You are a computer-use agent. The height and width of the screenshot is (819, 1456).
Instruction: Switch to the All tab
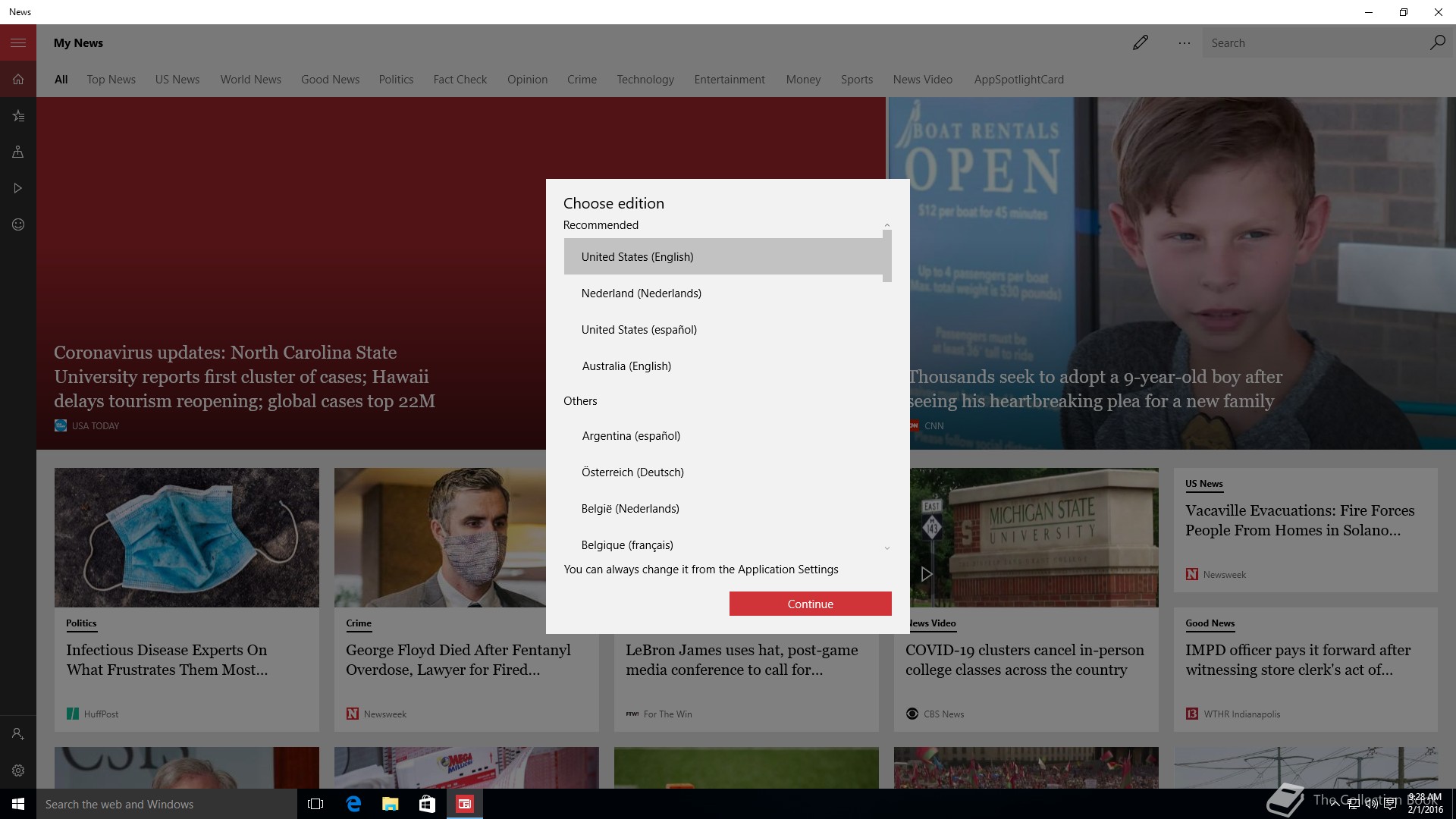[61, 80]
